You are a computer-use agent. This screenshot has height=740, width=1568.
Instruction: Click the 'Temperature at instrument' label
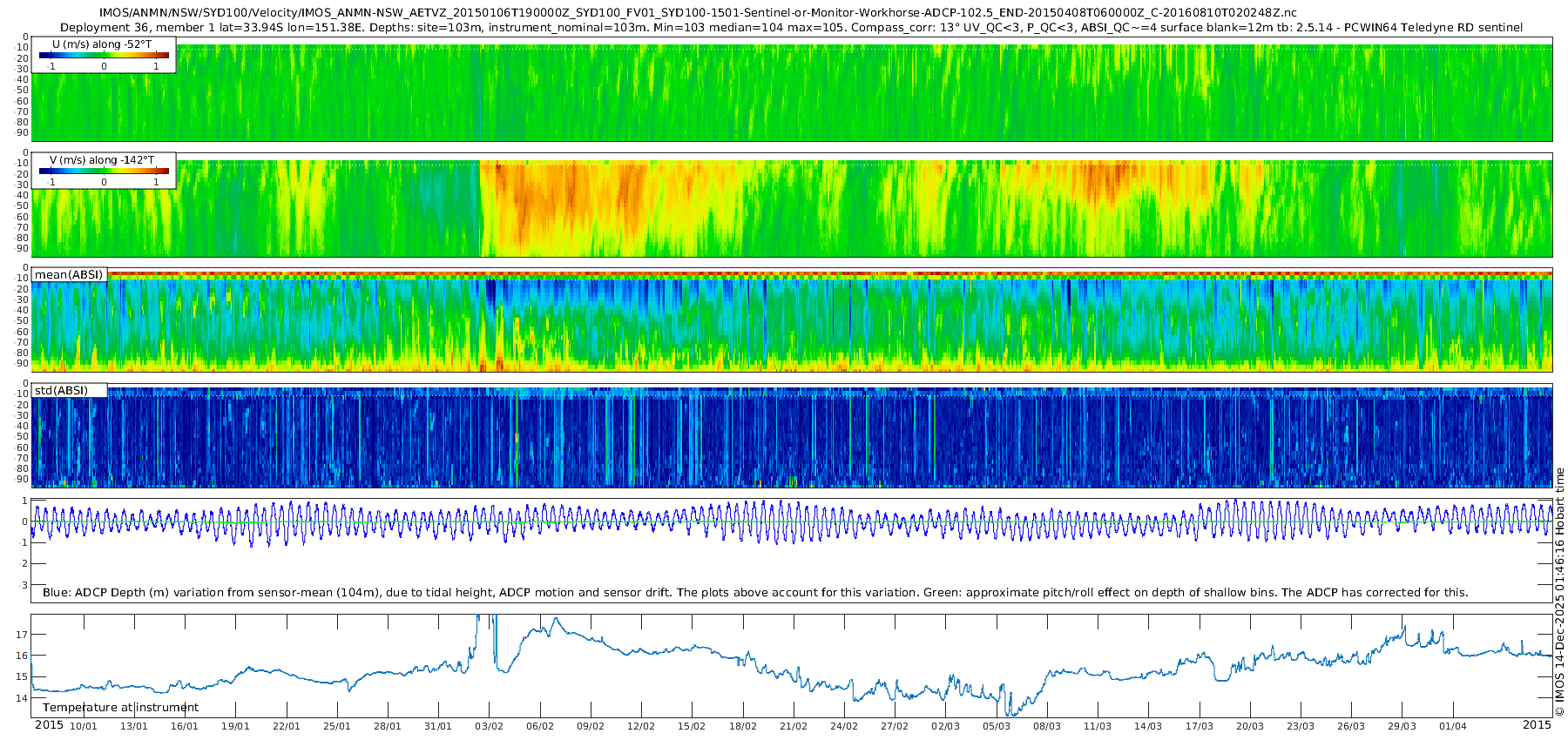click(x=120, y=707)
